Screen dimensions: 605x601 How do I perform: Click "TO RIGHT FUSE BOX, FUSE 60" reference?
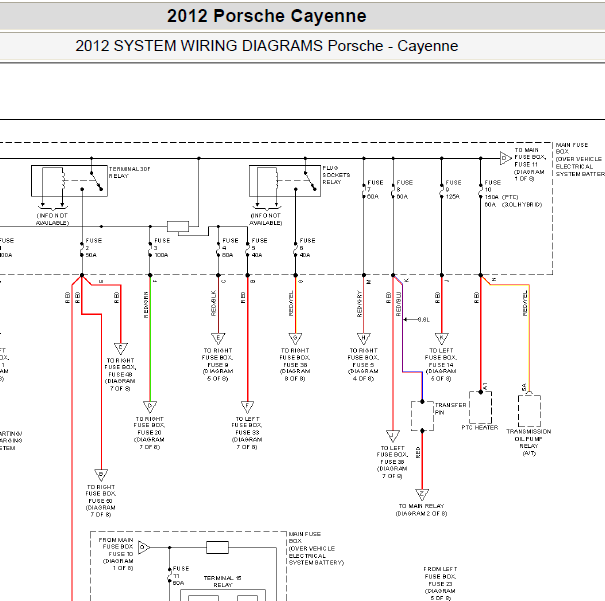[101, 501]
